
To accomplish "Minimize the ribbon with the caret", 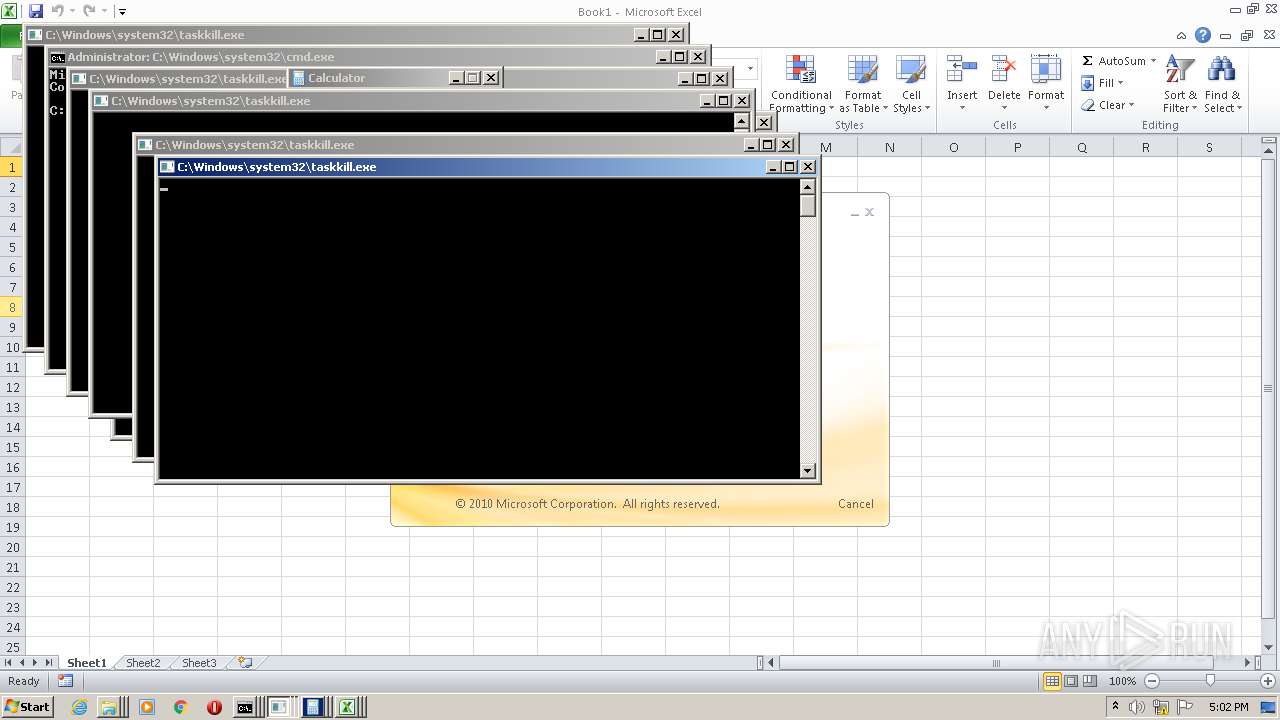I will [1182, 35].
